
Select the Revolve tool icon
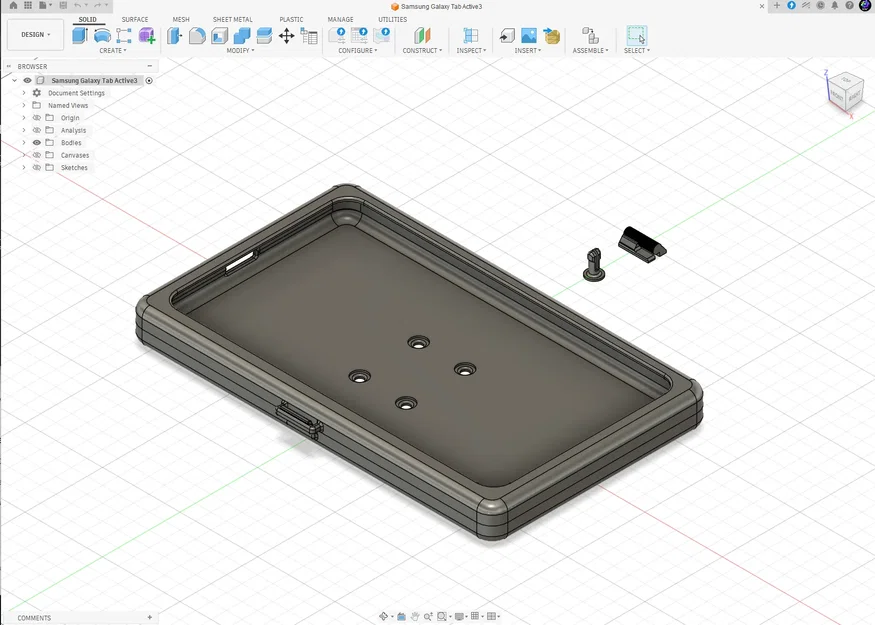coord(102,36)
